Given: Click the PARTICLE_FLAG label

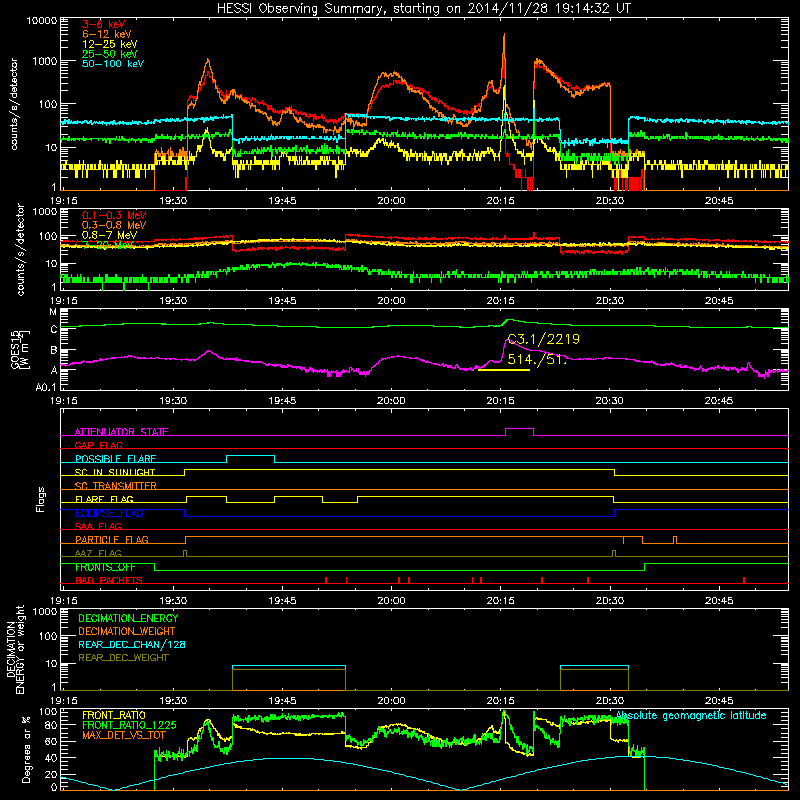Looking at the screenshot, I should (x=112, y=539).
